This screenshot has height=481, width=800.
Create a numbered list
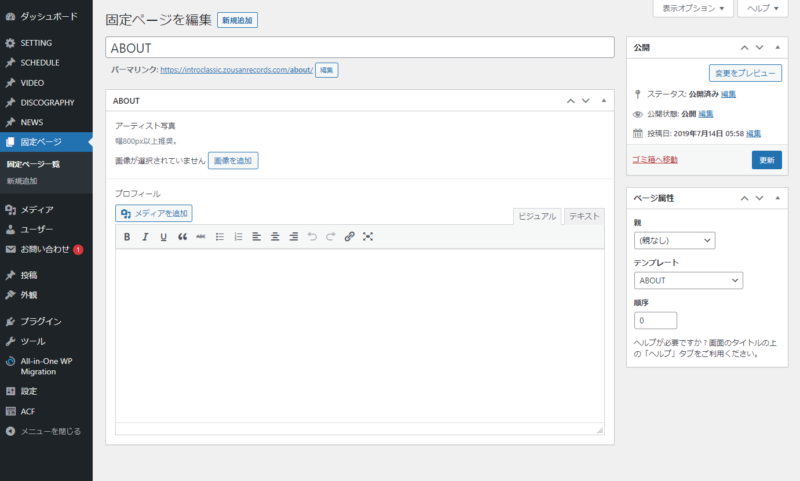[x=238, y=237]
